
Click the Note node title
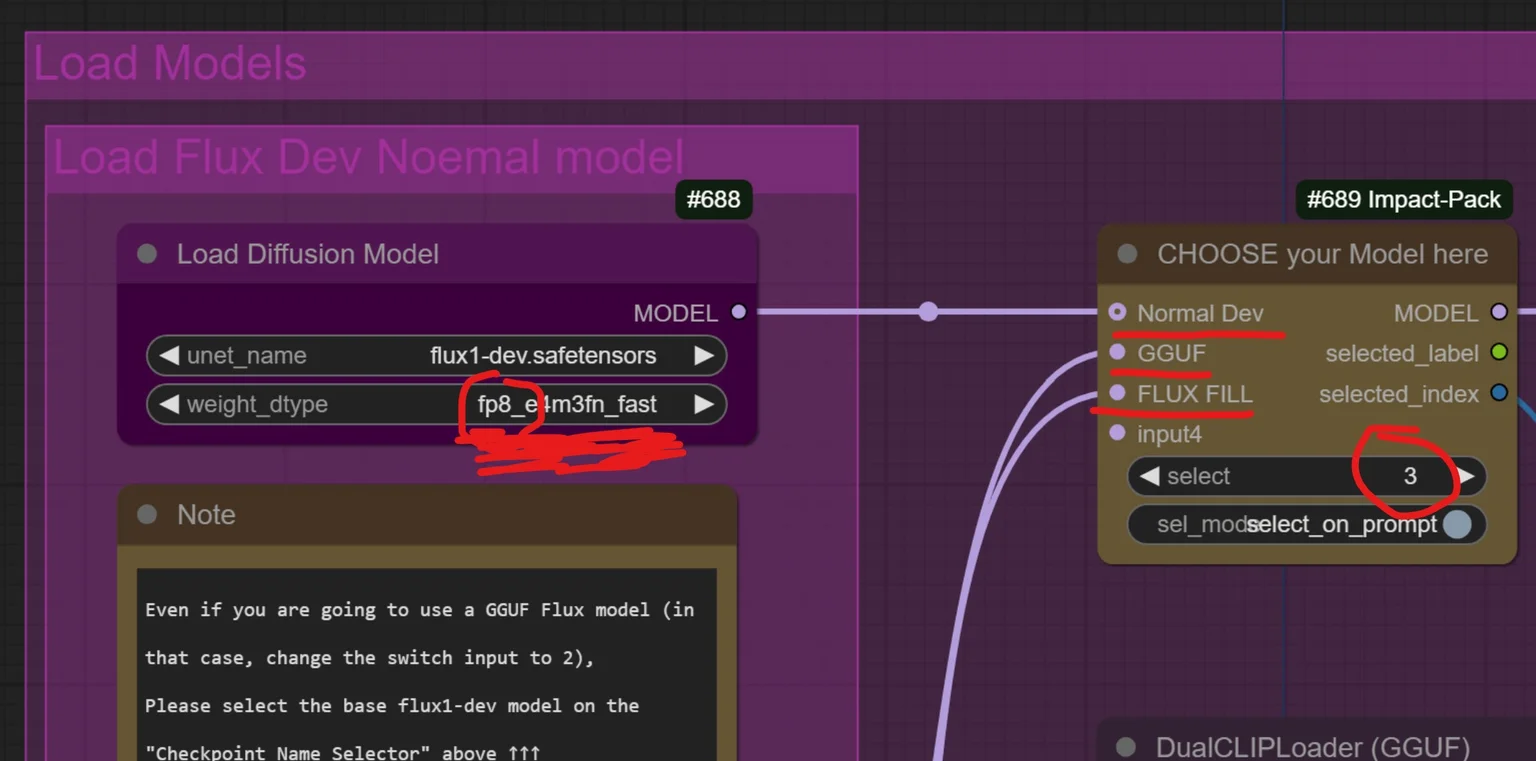(x=206, y=515)
